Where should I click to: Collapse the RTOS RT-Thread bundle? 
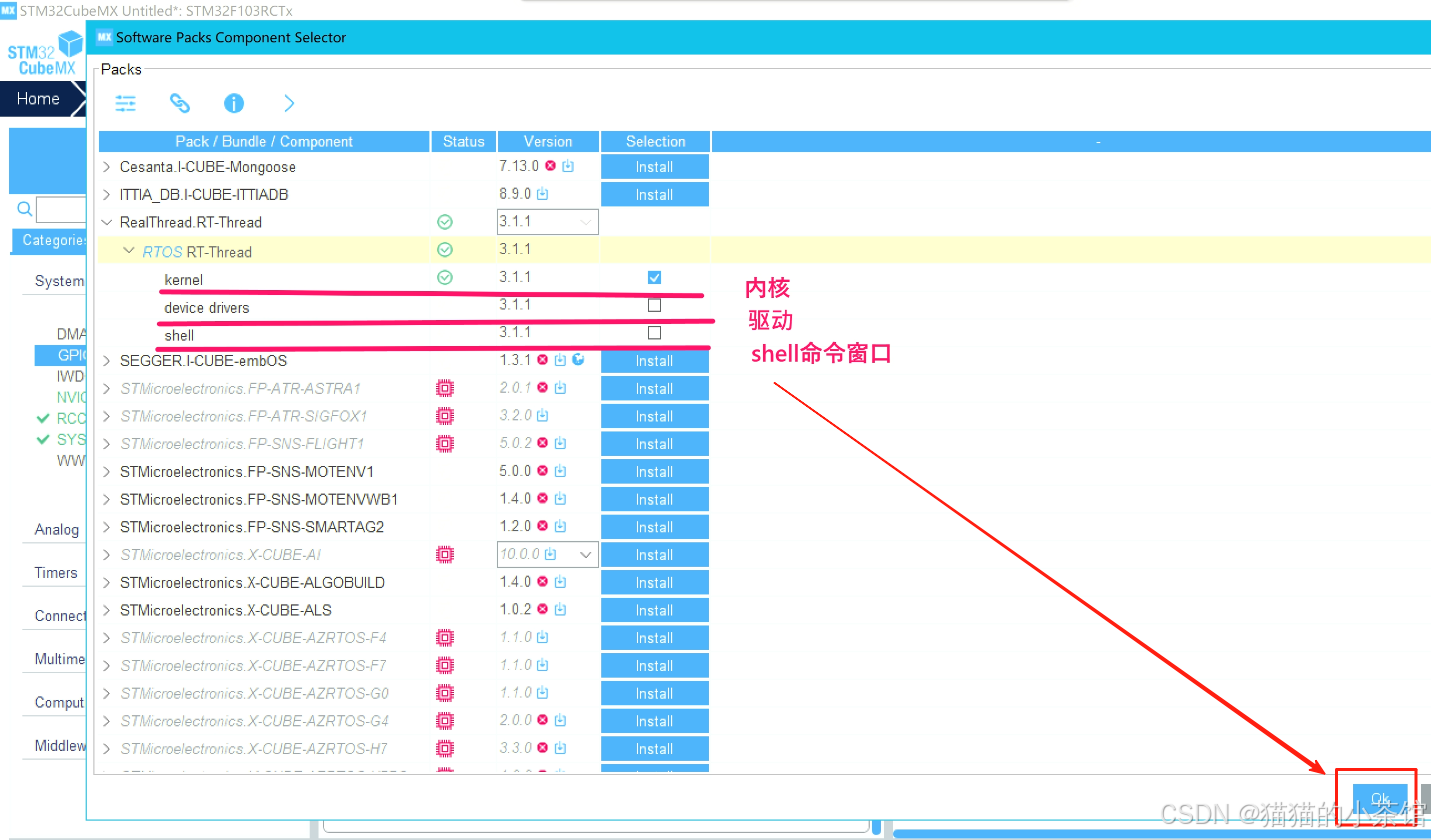click(128, 251)
